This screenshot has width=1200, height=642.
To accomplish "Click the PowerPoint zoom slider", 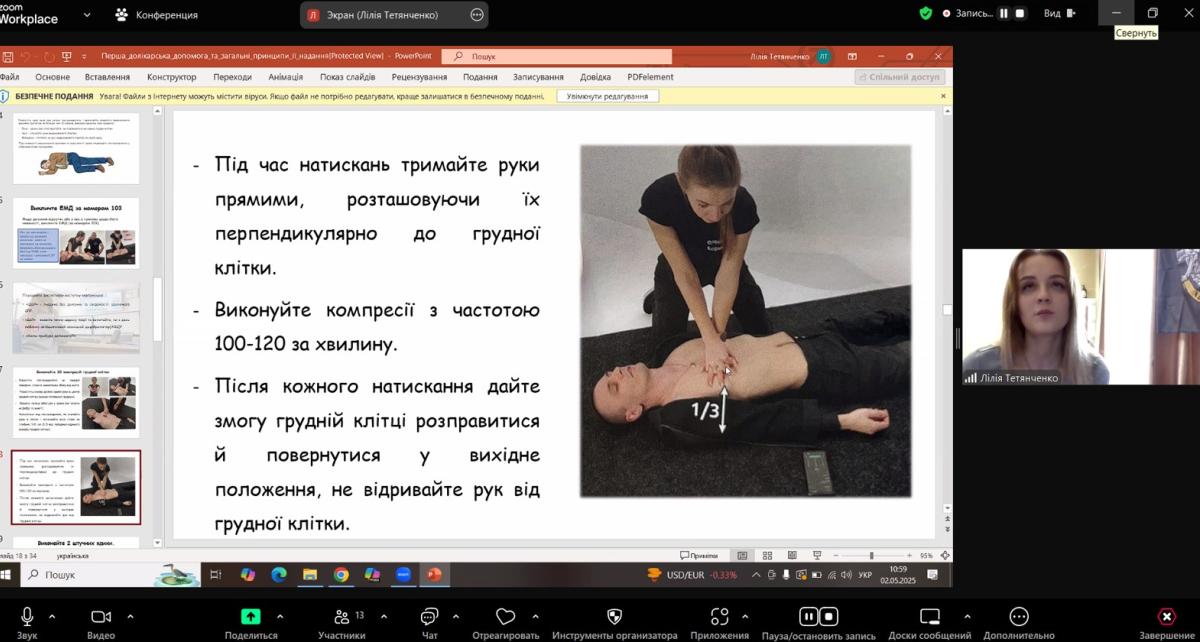I will click(x=871, y=556).
